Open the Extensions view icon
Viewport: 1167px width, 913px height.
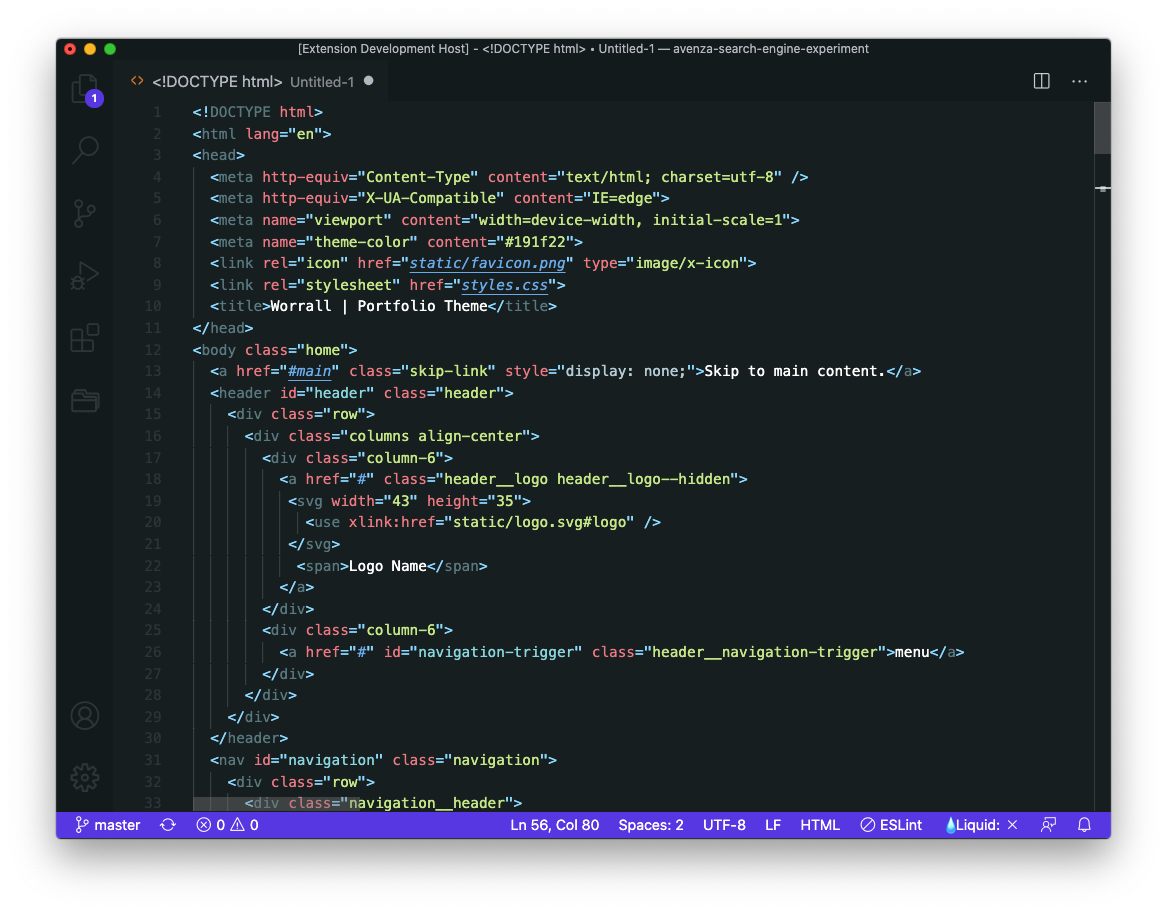click(x=85, y=338)
